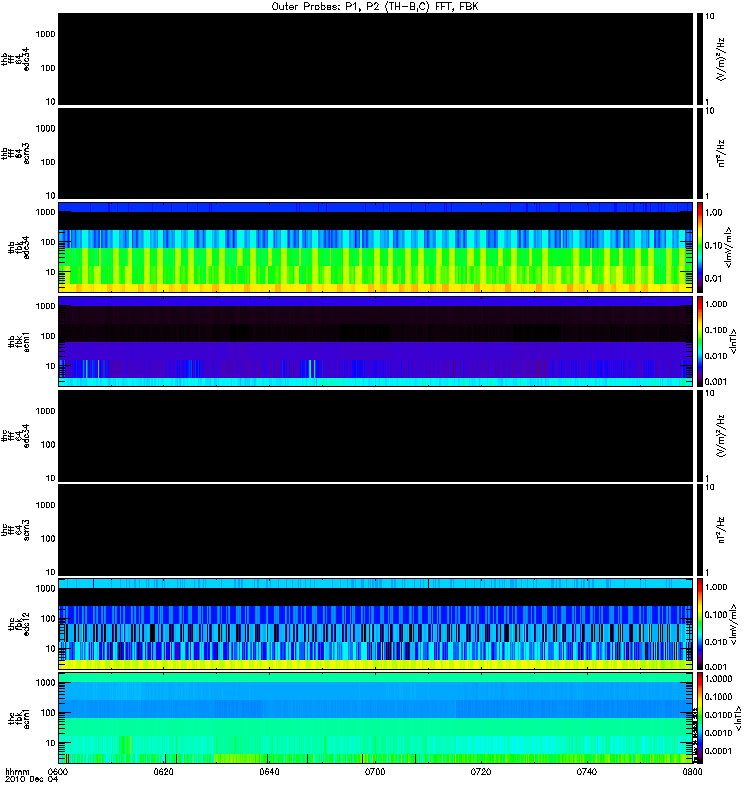The image size is (750, 800).
Task: Click inside the blank thb fff 64 edc34 spectrogram
Action: pos(375,59)
